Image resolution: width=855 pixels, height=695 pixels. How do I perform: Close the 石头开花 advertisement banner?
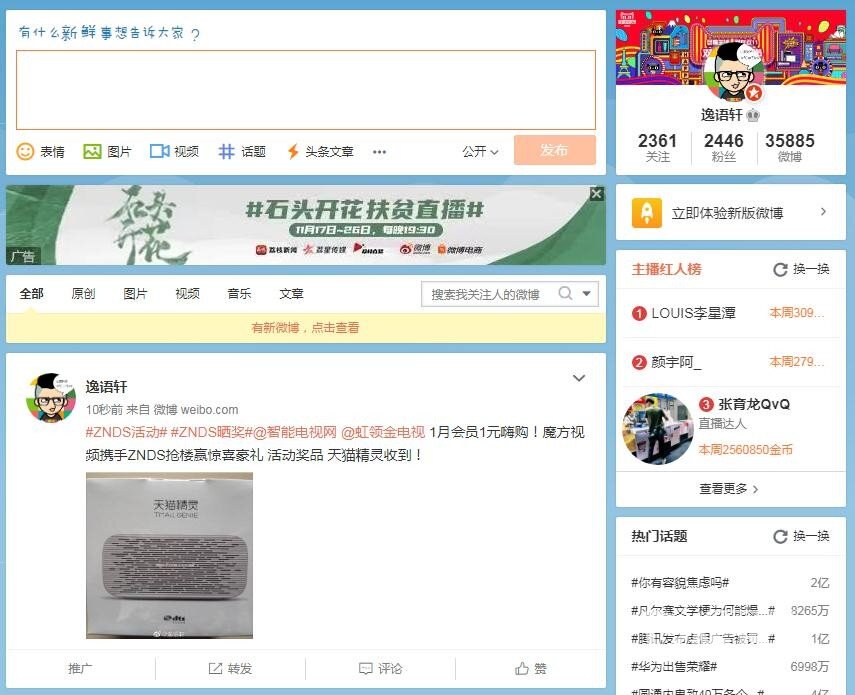pos(597,194)
